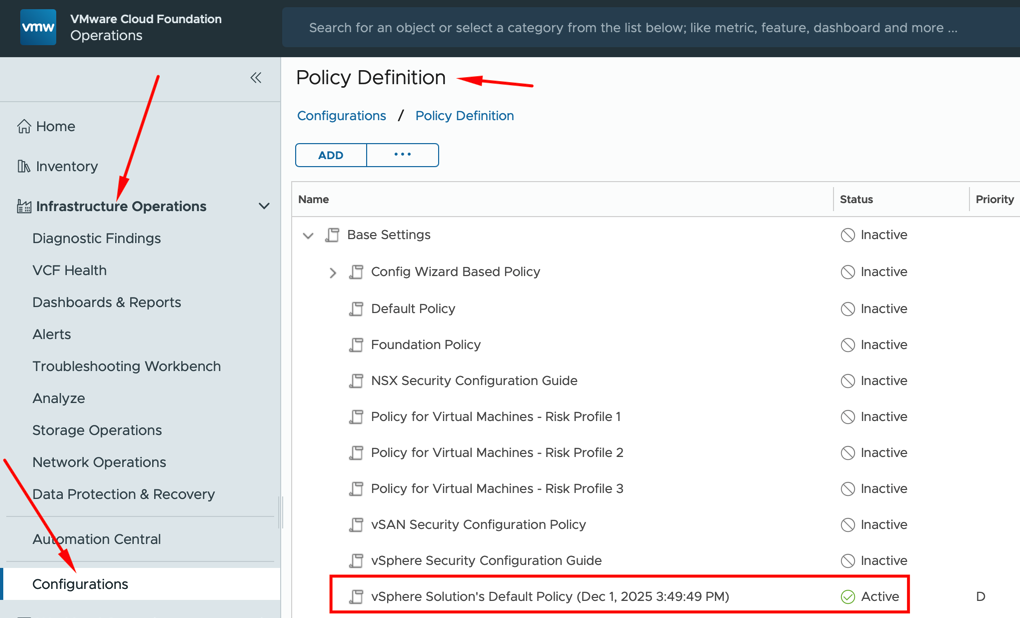
Task: Click the Home icon in sidebar
Action: (24, 127)
